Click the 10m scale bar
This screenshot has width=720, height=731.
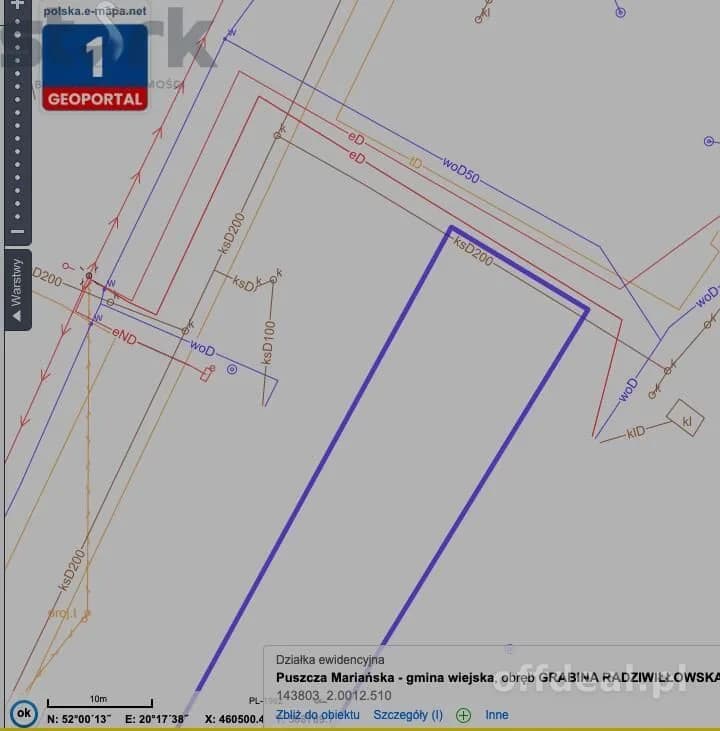coord(100,702)
